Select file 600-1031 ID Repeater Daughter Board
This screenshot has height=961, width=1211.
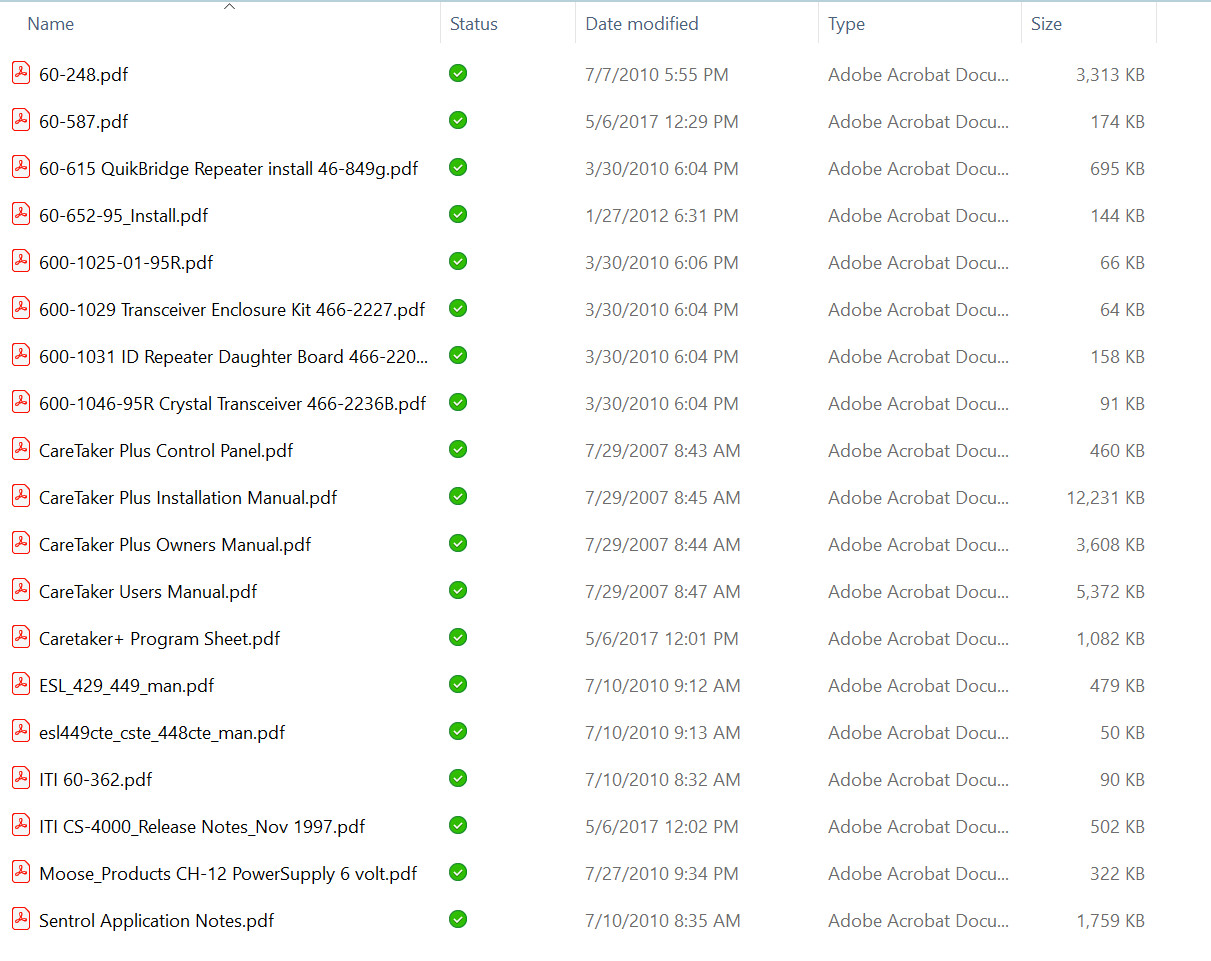[233, 357]
